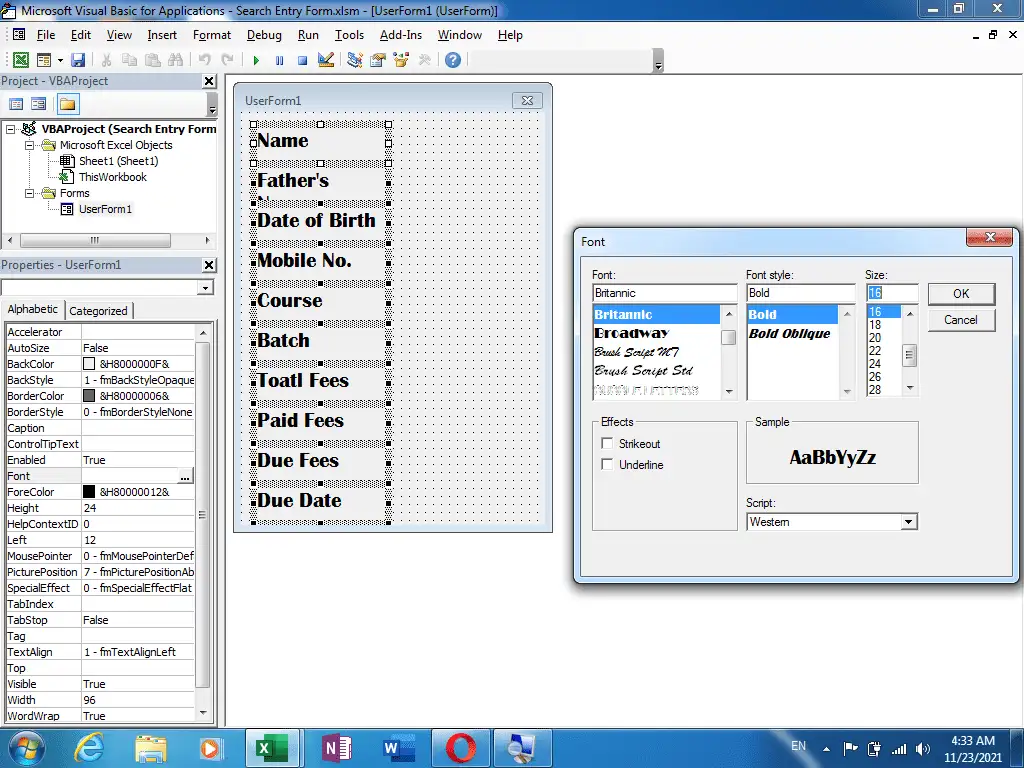The height and width of the screenshot is (768, 1024).
Task: Open the Tools menu
Action: pyautogui.click(x=349, y=35)
